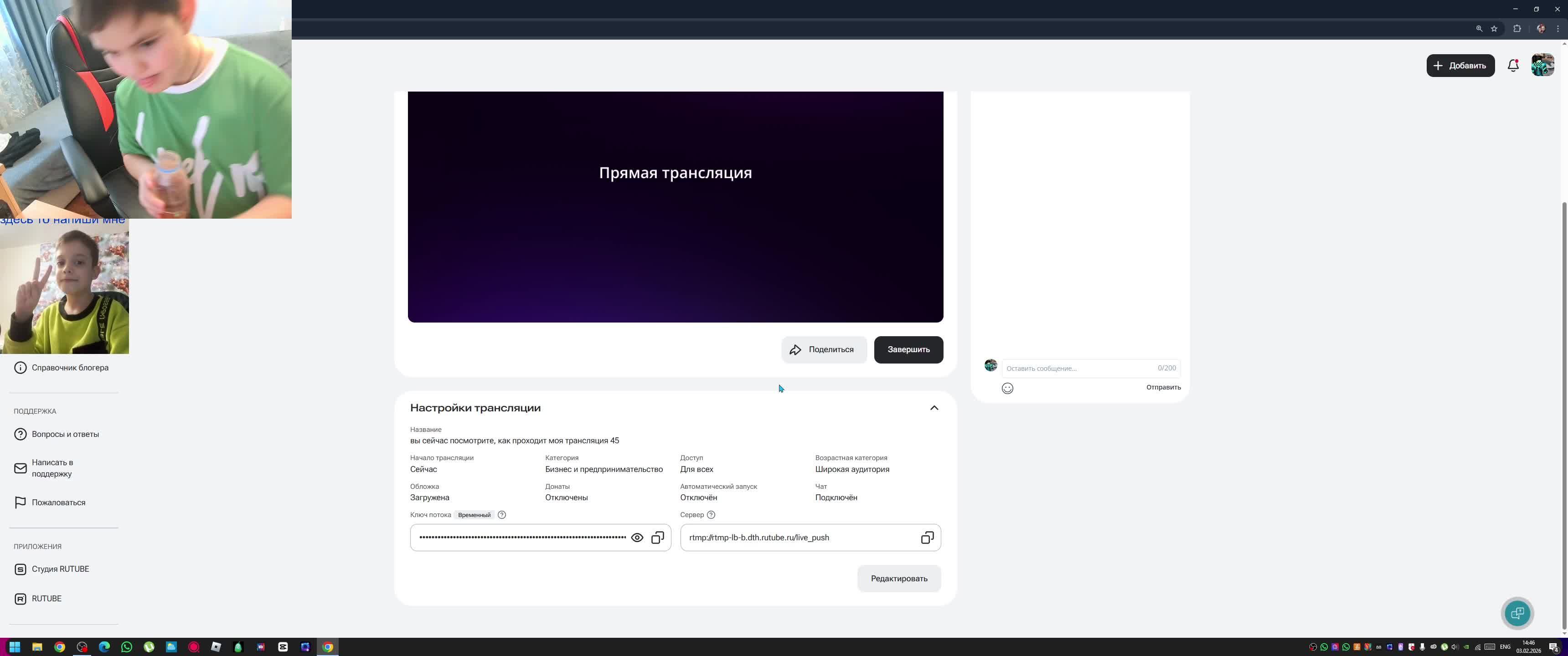Copy the stream key
The height and width of the screenshot is (656, 1568).
(x=657, y=538)
